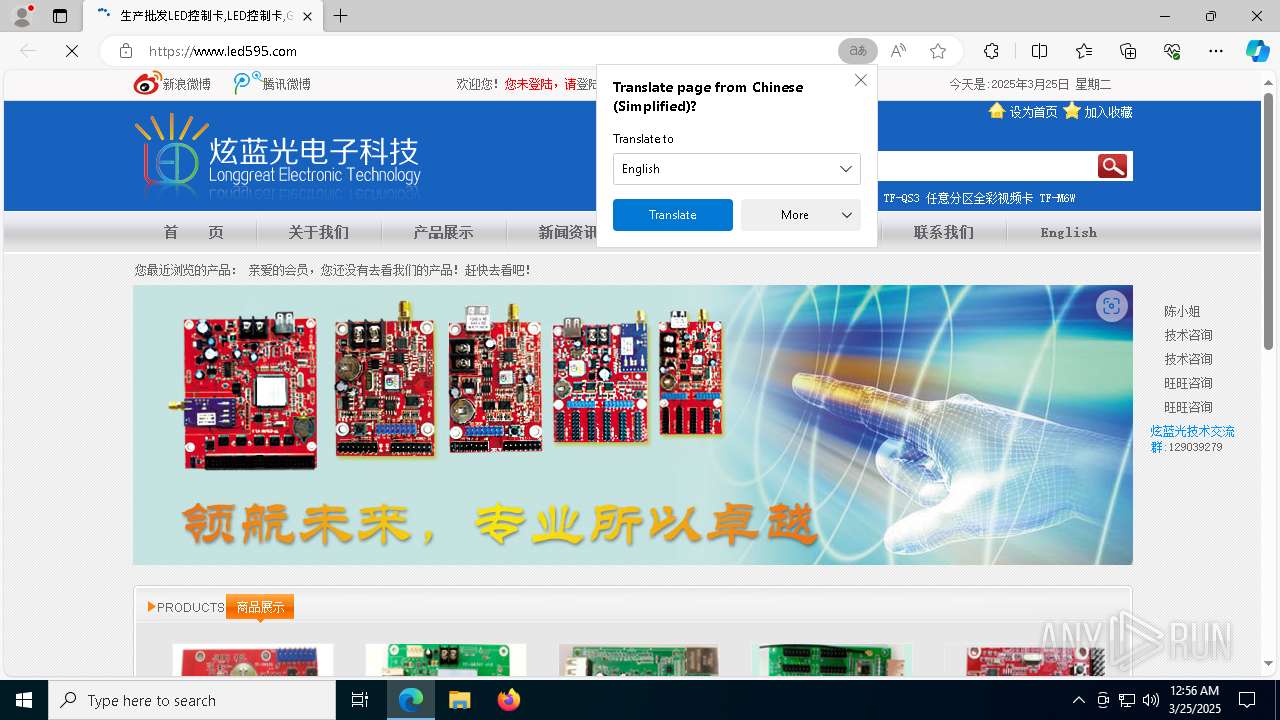Open Windows Start menu

pos(24,700)
